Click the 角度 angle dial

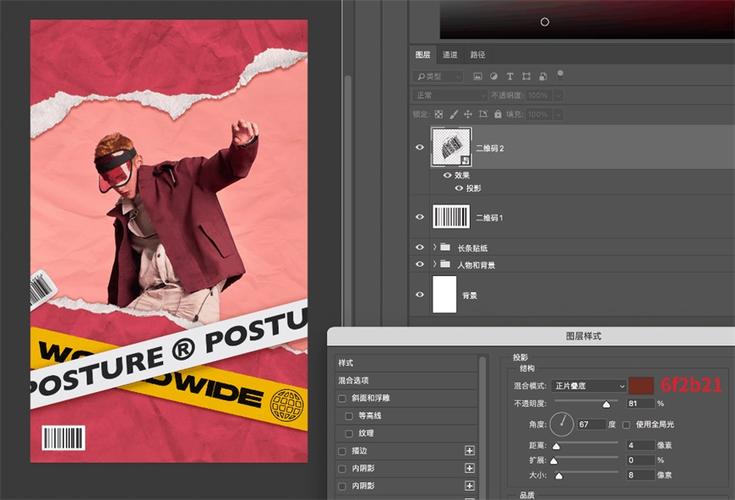point(562,424)
